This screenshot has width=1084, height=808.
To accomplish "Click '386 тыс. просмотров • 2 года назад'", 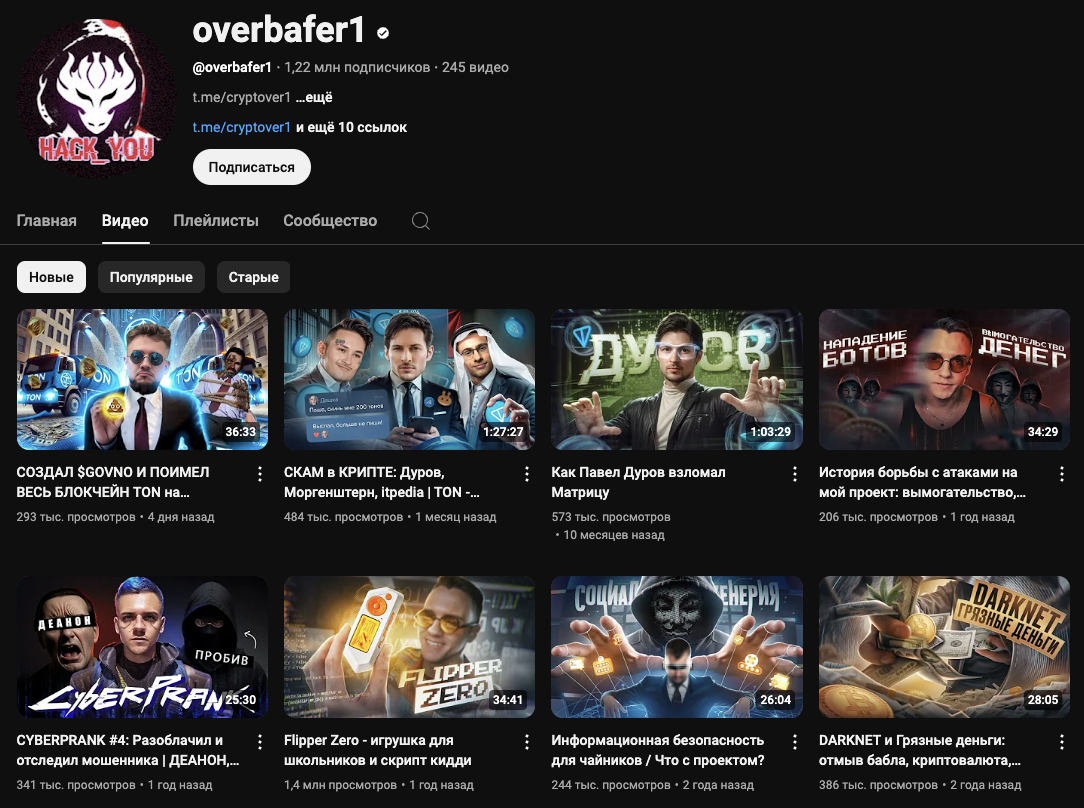I will [920, 785].
